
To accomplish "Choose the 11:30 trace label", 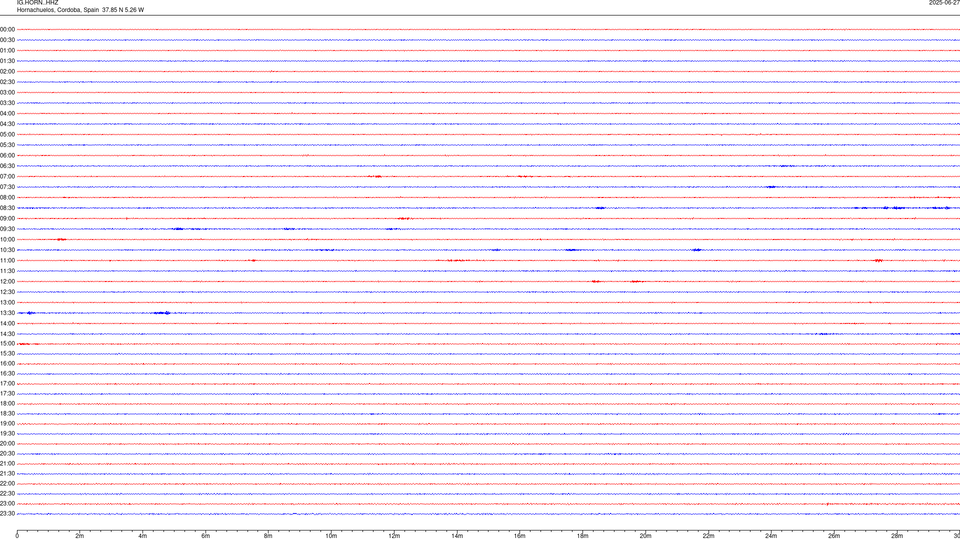I will tap(7, 271).
